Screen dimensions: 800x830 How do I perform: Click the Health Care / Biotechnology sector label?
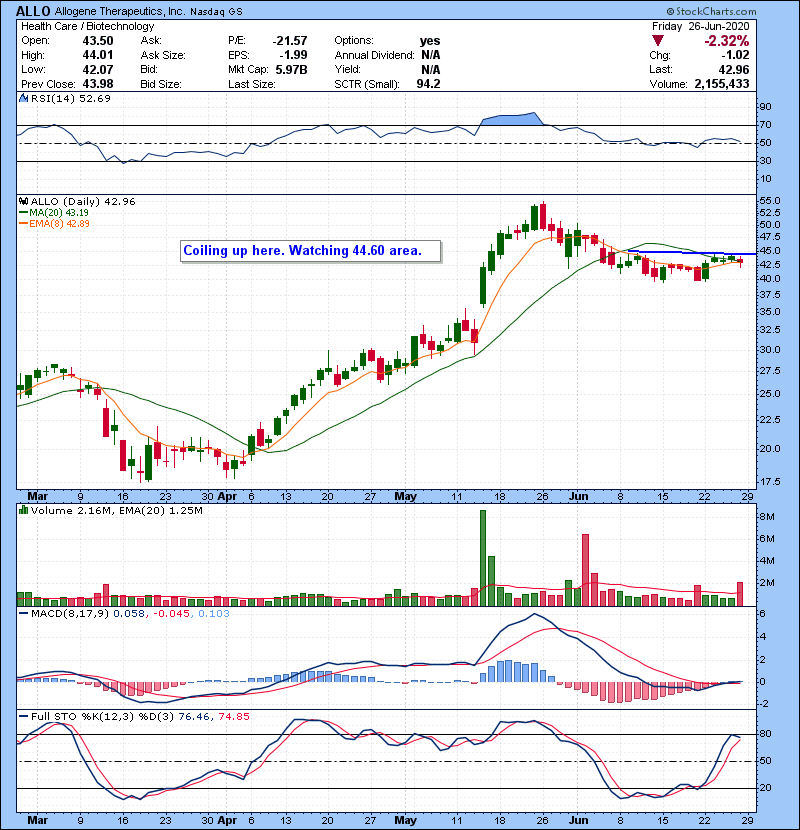(87, 26)
